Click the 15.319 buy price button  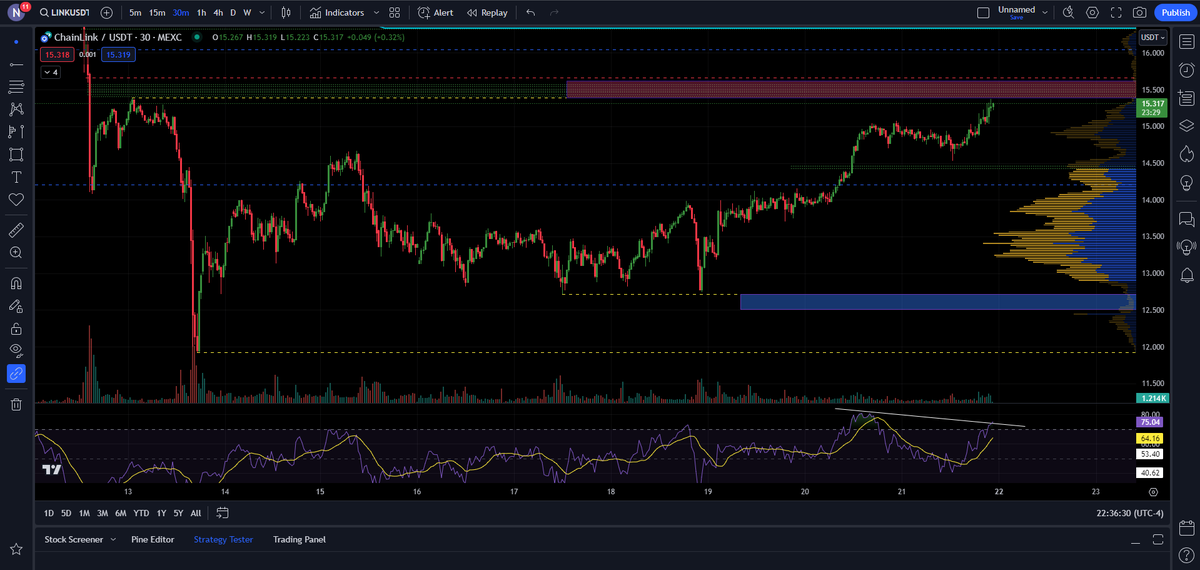pos(118,55)
